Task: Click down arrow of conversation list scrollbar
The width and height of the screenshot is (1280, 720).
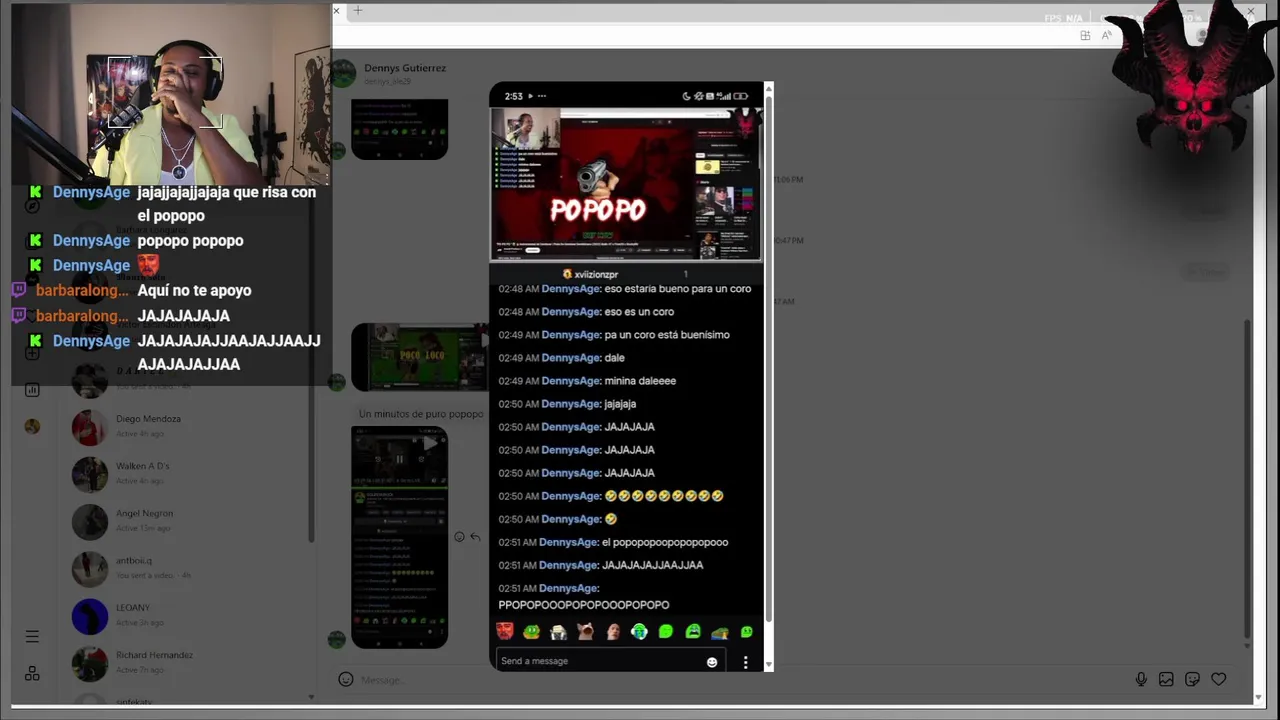Action: [311, 697]
